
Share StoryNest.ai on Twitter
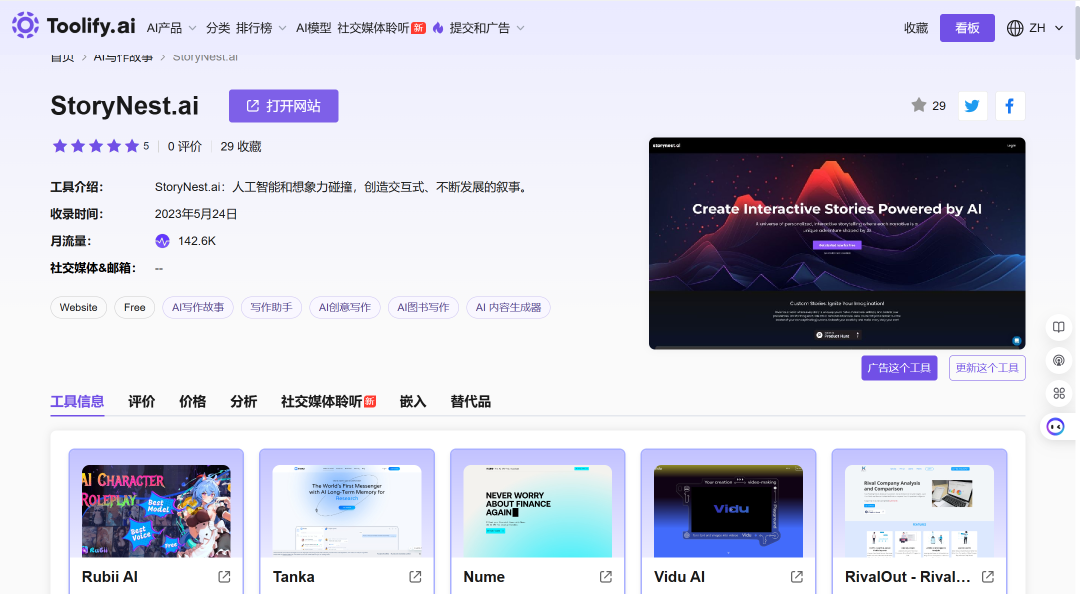pos(973,105)
